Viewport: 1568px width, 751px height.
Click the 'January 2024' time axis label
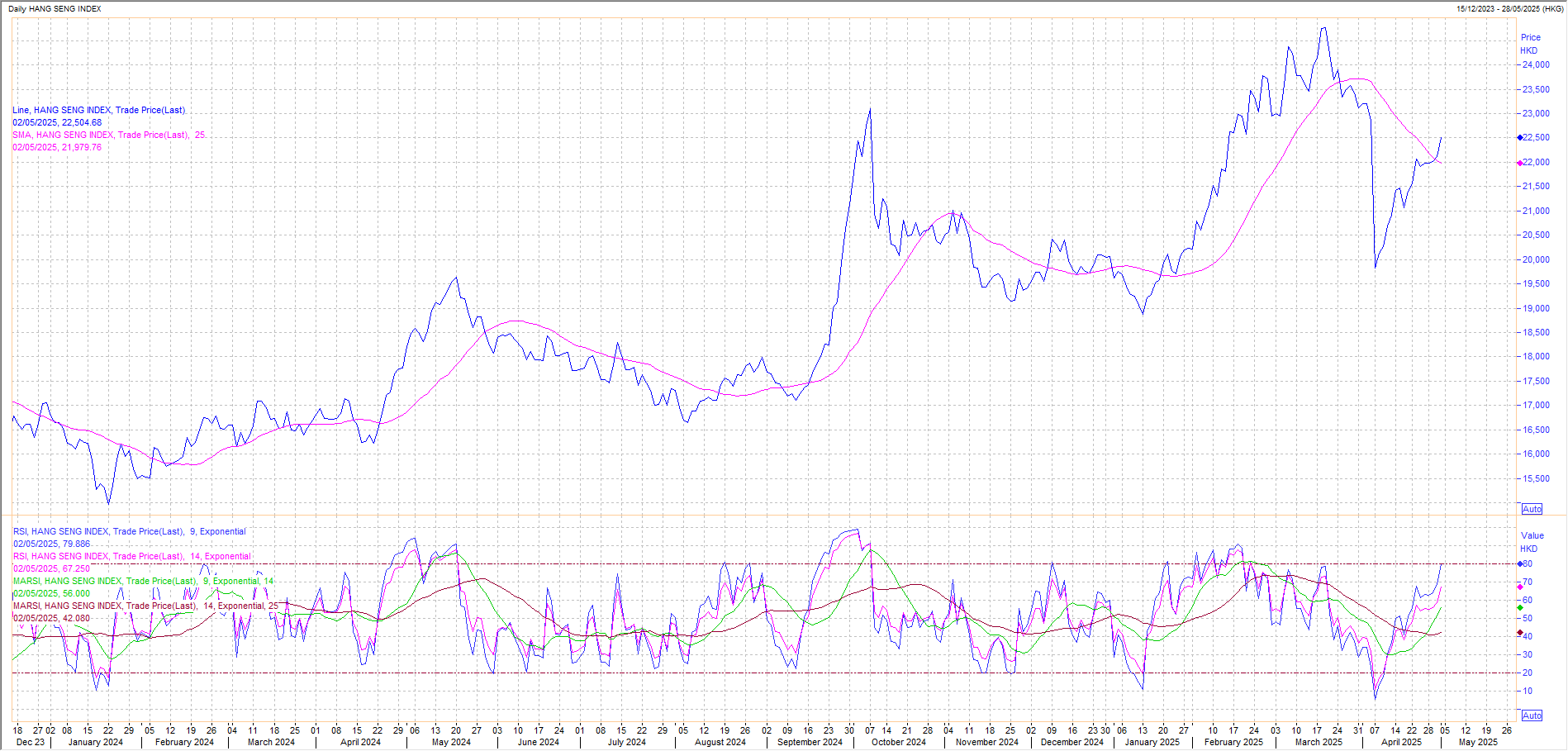[x=96, y=742]
